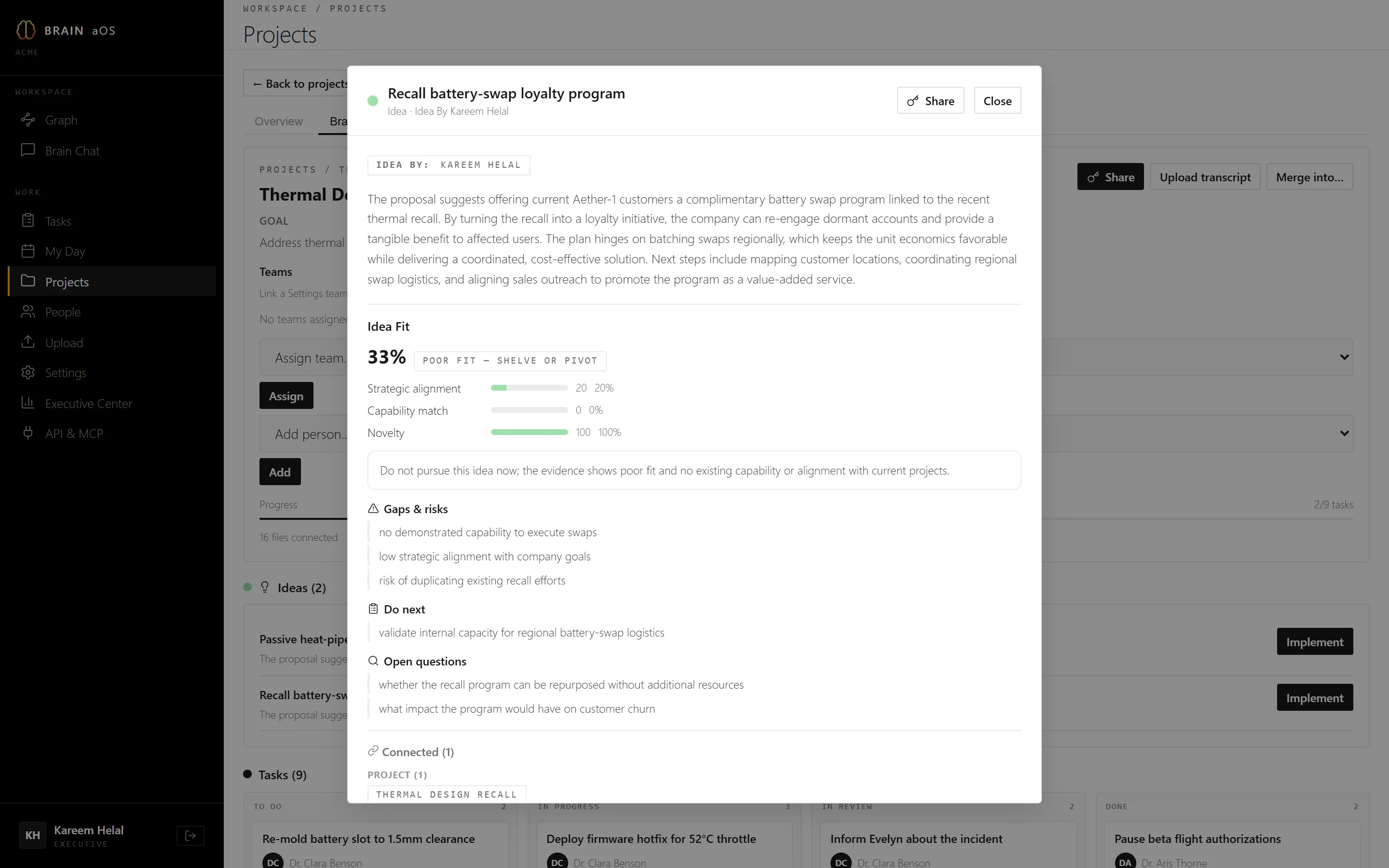Expand the Tasks (9) section
This screenshot has height=868, width=1389.
[283, 775]
